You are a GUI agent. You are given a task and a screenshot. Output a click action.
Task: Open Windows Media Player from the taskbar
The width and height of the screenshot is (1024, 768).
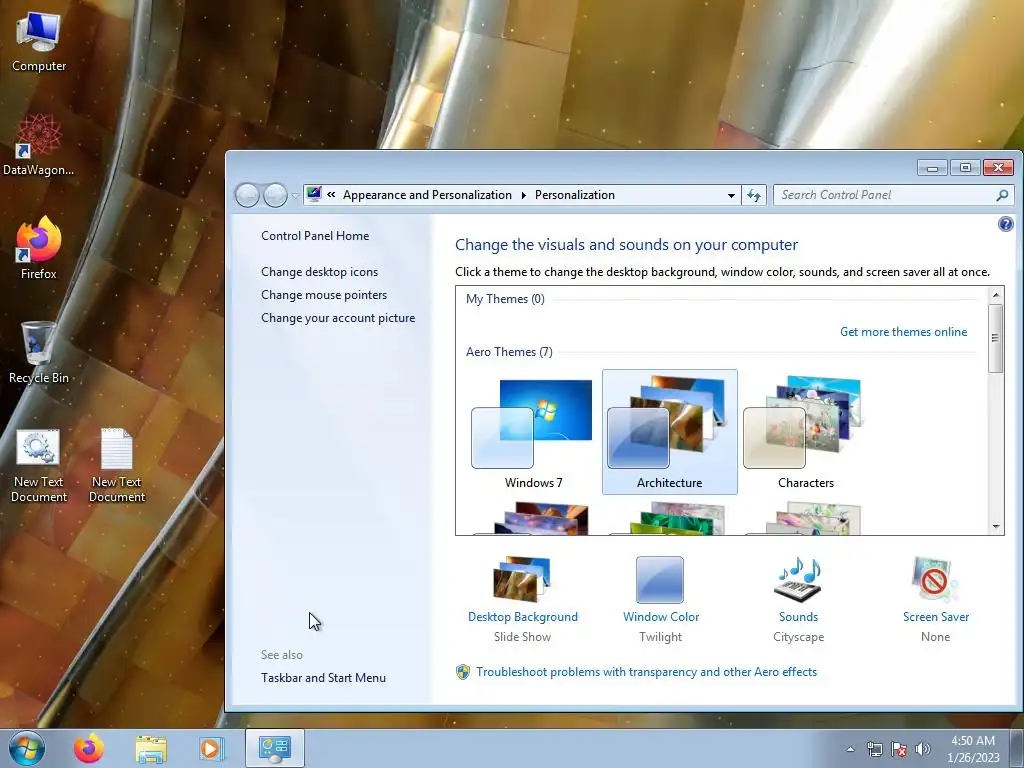212,749
